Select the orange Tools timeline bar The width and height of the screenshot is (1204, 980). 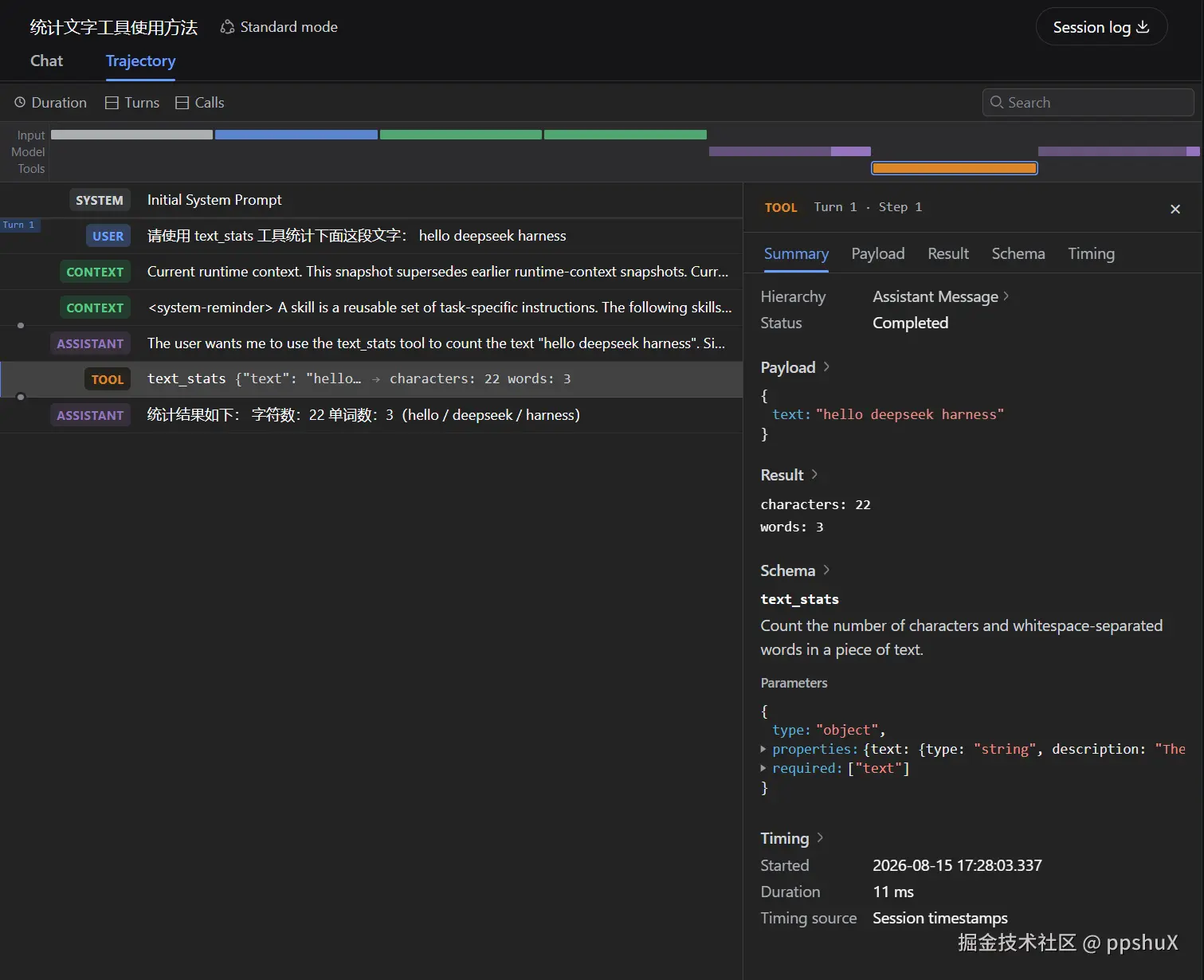coord(955,168)
